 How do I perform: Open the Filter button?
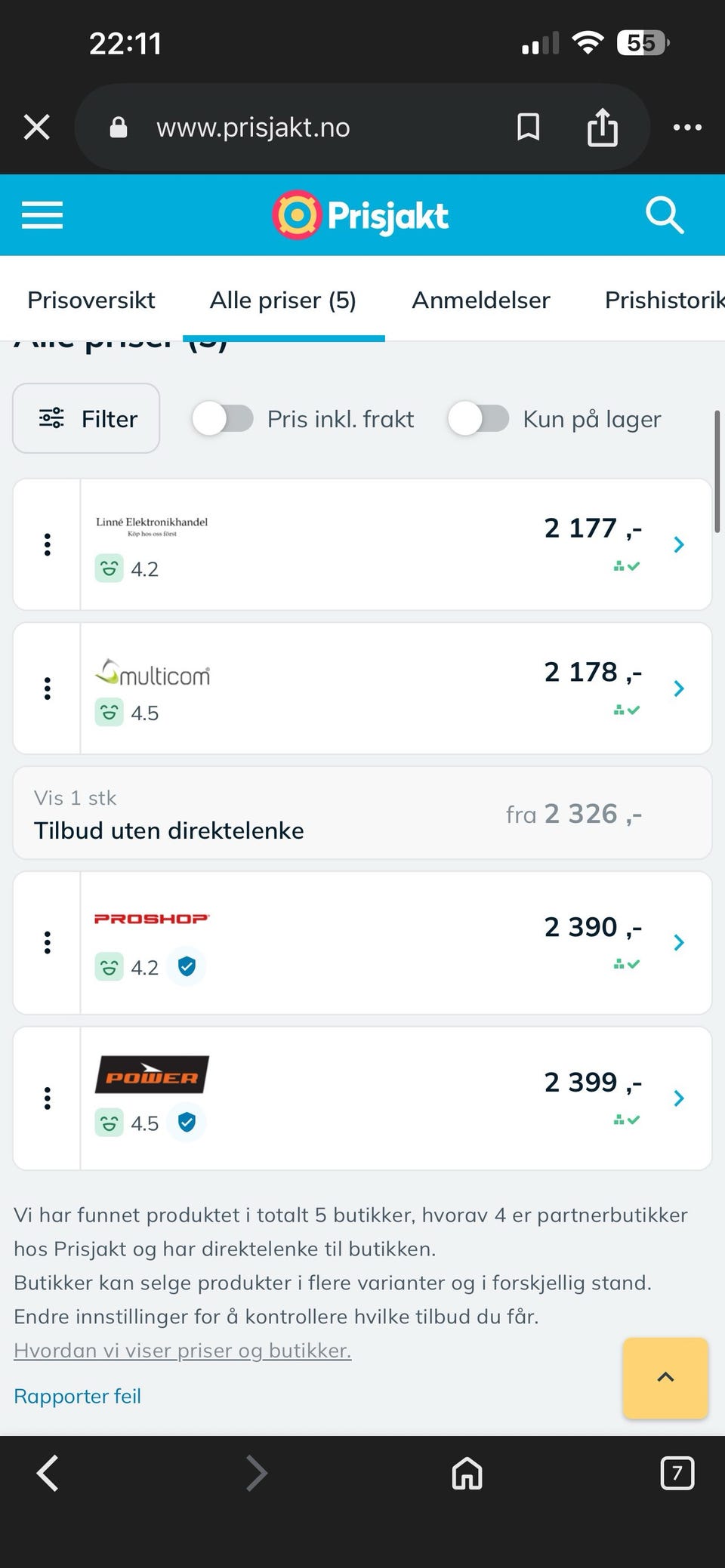coord(86,418)
